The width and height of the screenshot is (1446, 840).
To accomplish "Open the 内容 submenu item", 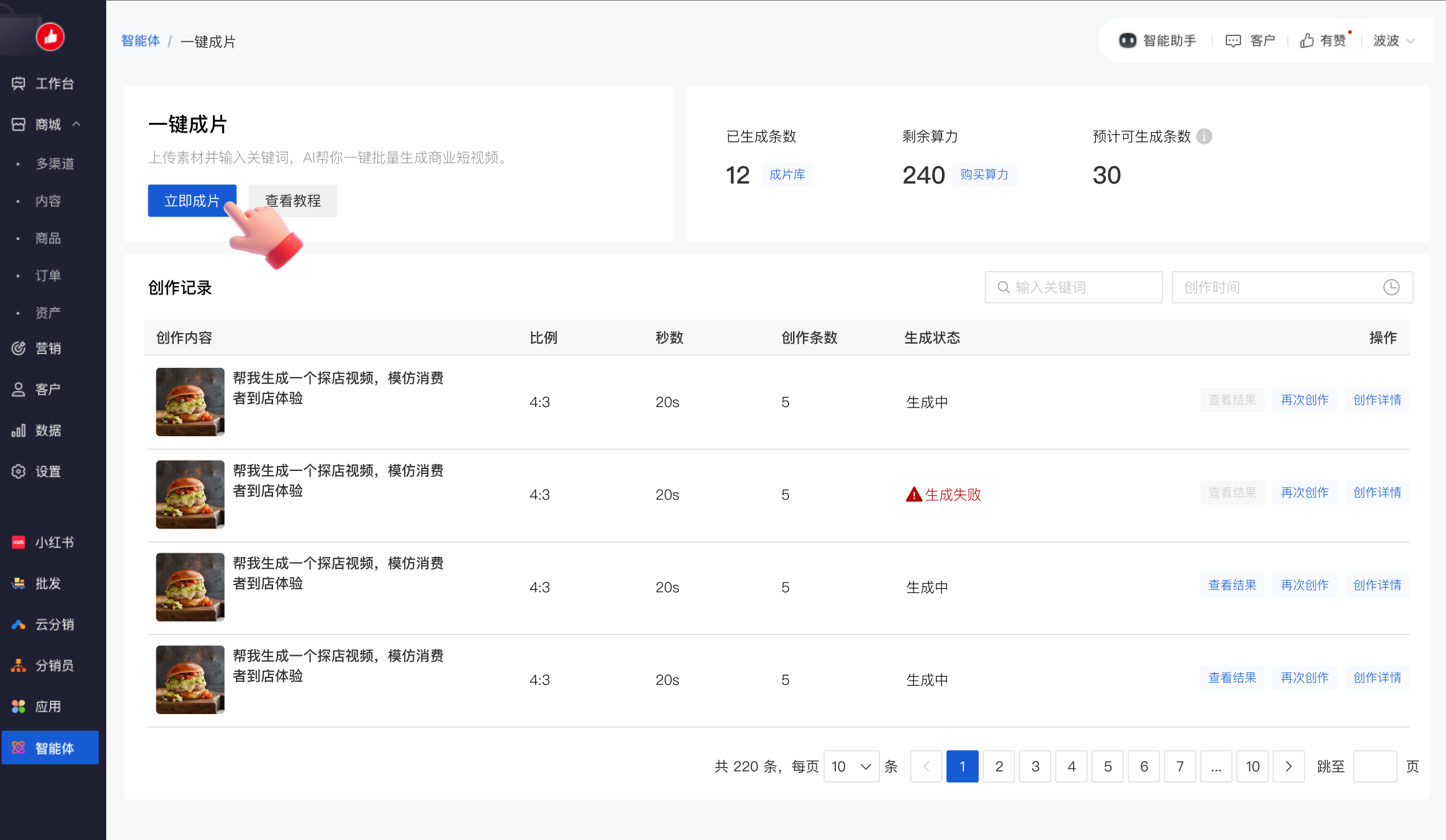I will (48, 201).
